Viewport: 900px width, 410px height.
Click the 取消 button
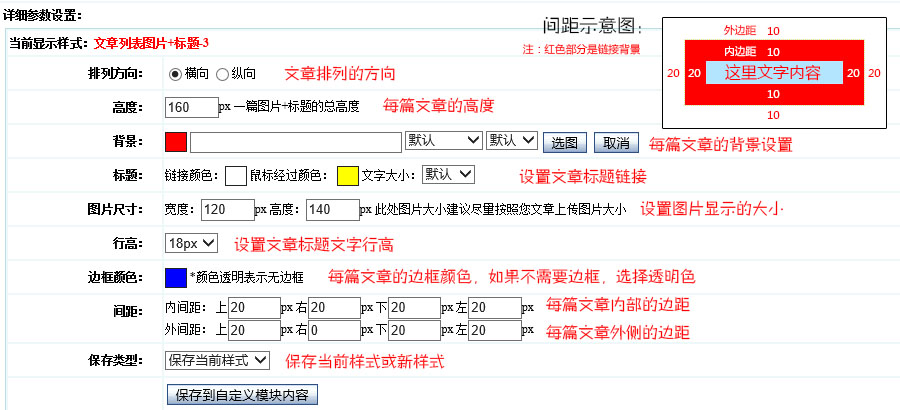point(617,142)
